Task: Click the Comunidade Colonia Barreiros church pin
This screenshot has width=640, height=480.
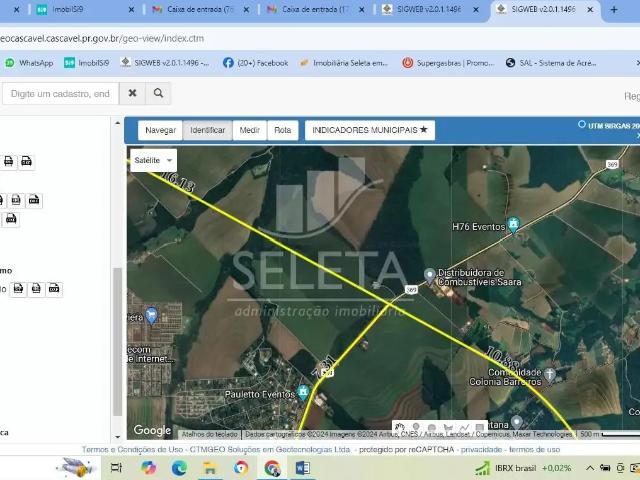Action: (x=550, y=375)
